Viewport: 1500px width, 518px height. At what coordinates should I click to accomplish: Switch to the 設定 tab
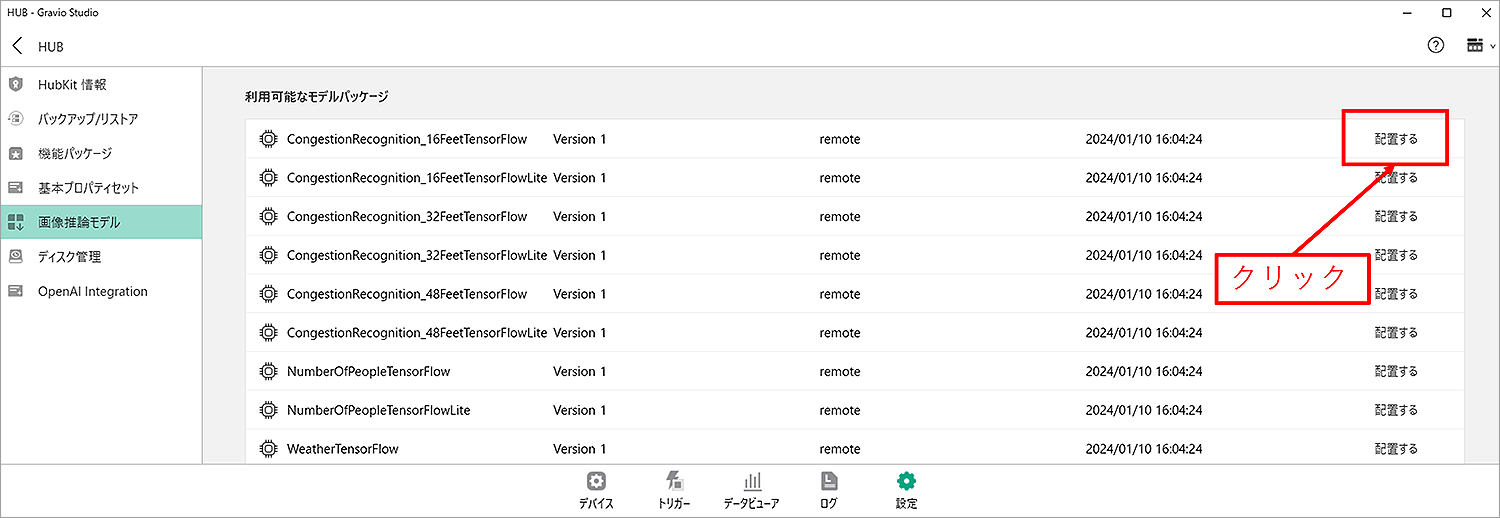[906, 490]
